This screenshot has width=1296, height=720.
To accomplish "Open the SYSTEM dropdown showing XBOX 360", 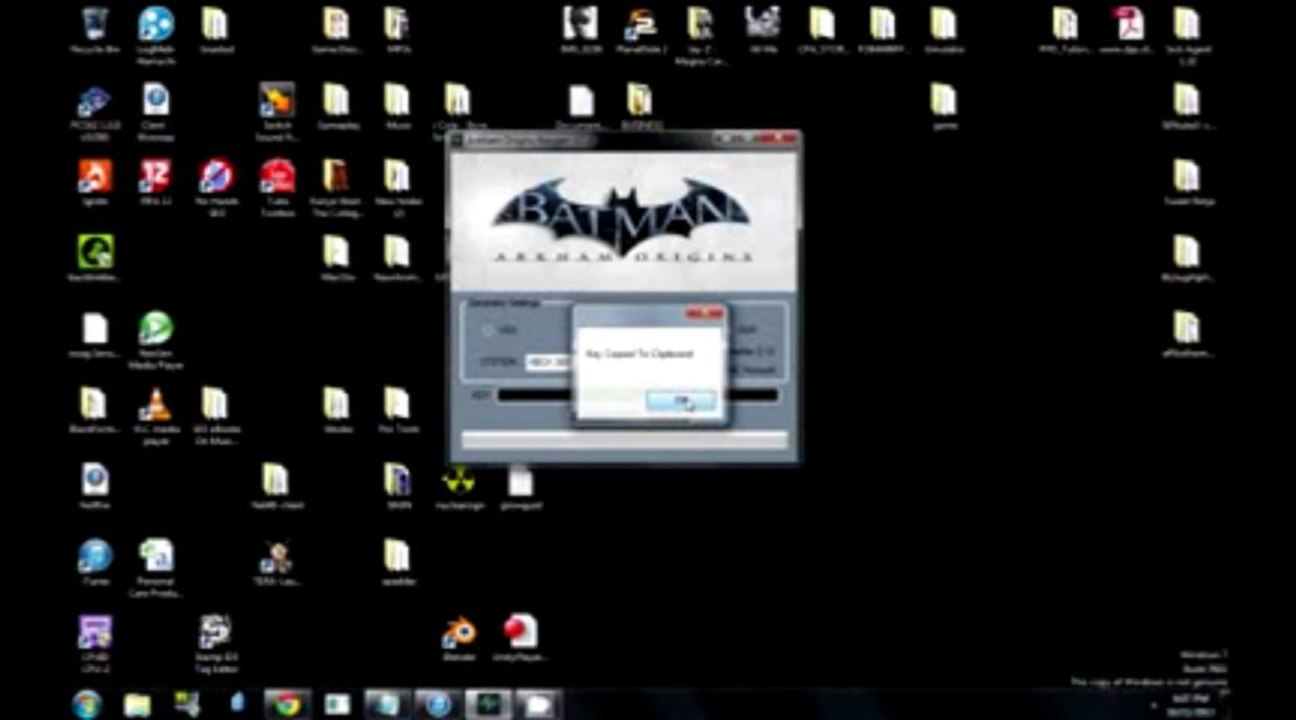I will click(x=547, y=362).
